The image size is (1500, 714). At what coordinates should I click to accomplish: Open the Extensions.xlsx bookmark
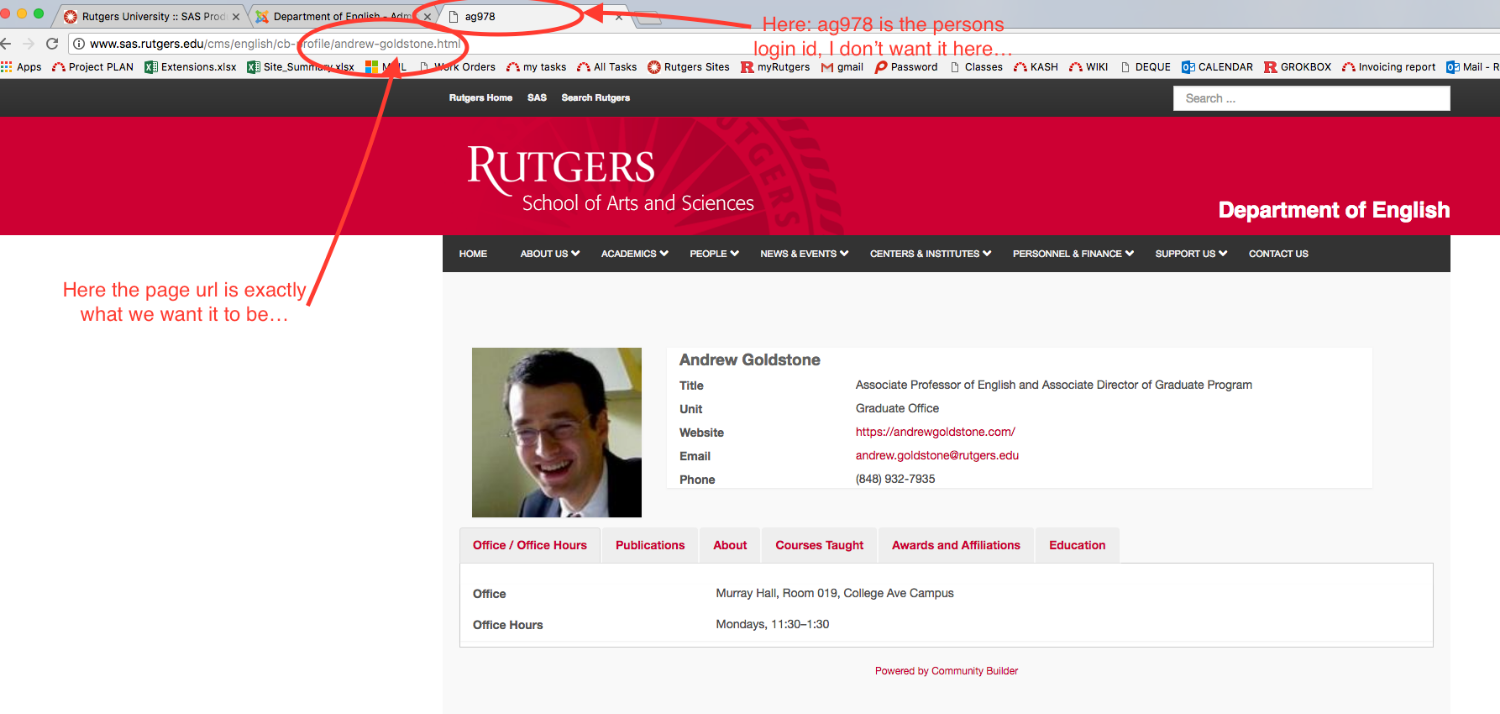pyautogui.click(x=190, y=67)
